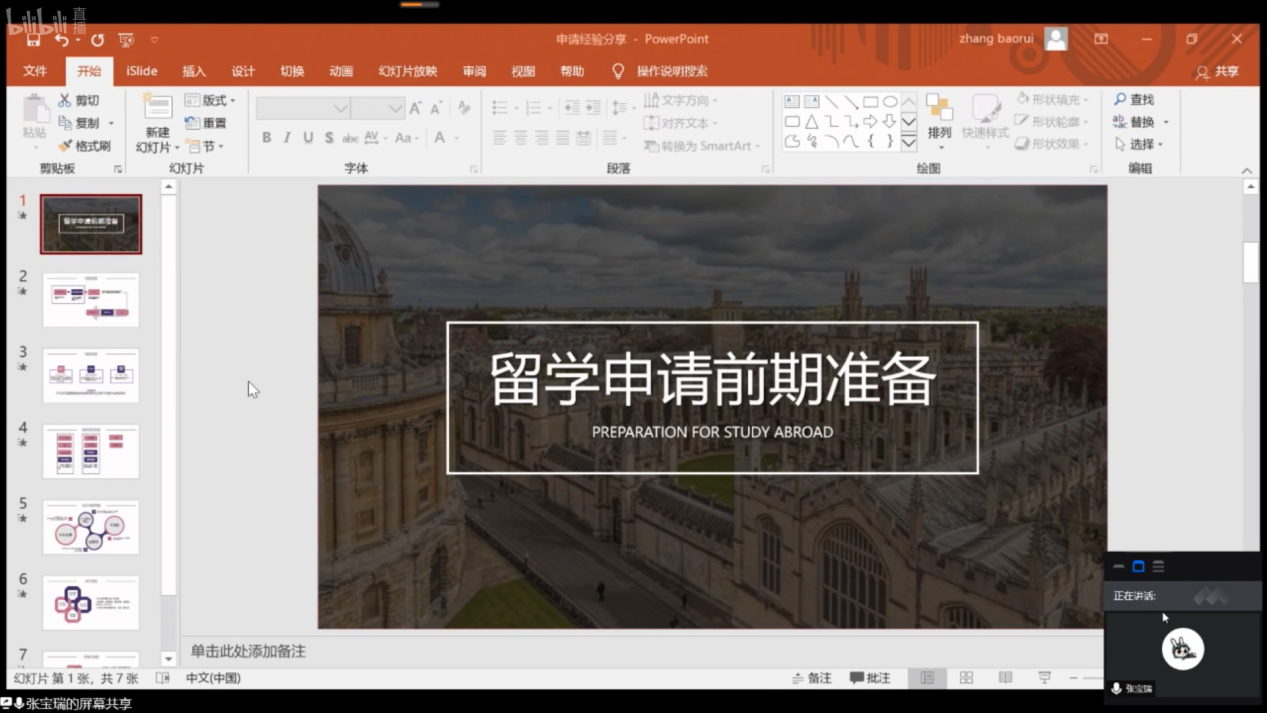Click the Find (查找) magnifier icon
Image resolution: width=1267 pixels, height=713 pixels.
1121,100
